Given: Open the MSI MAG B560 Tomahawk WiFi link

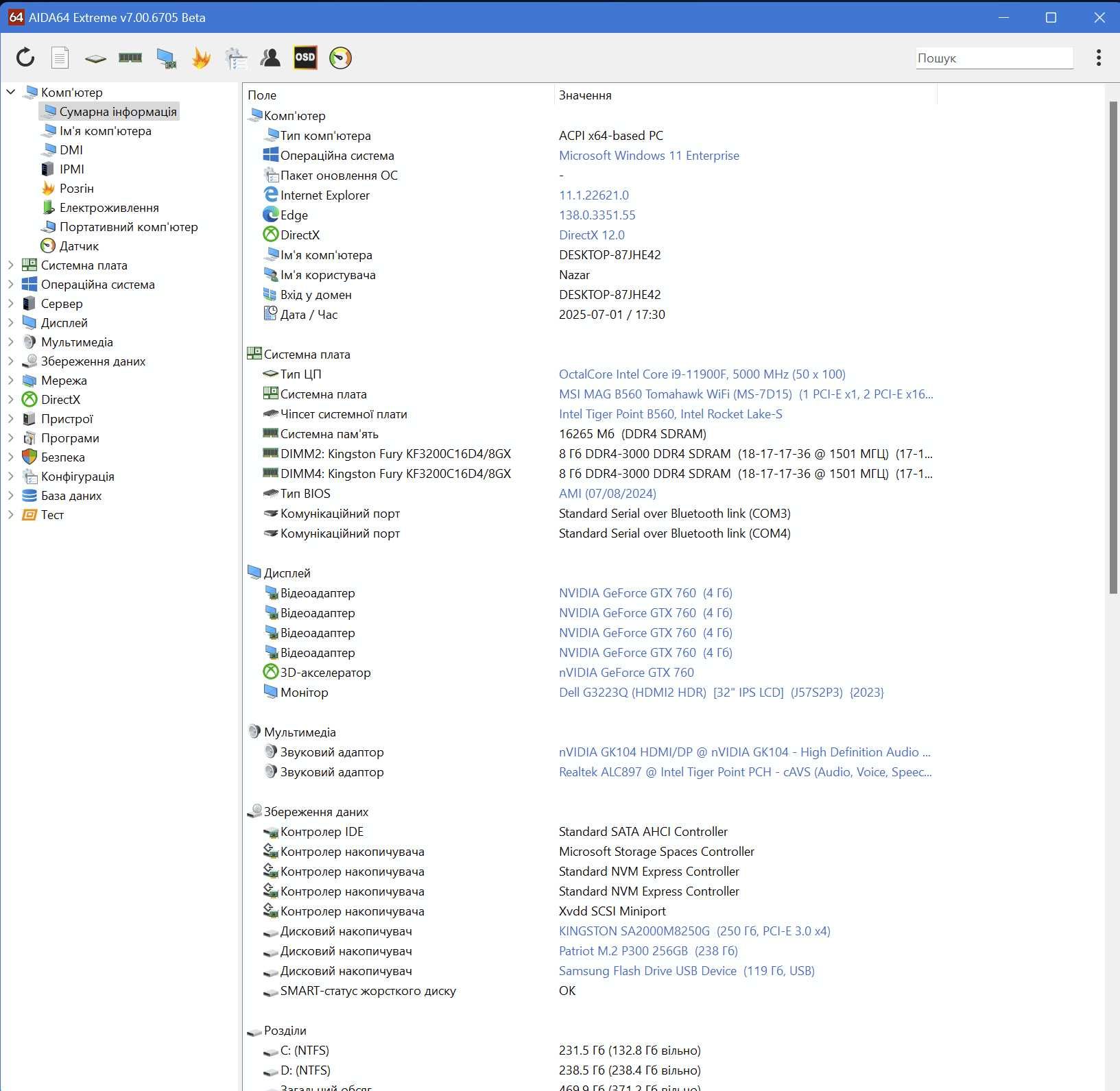Looking at the screenshot, I should (x=746, y=394).
